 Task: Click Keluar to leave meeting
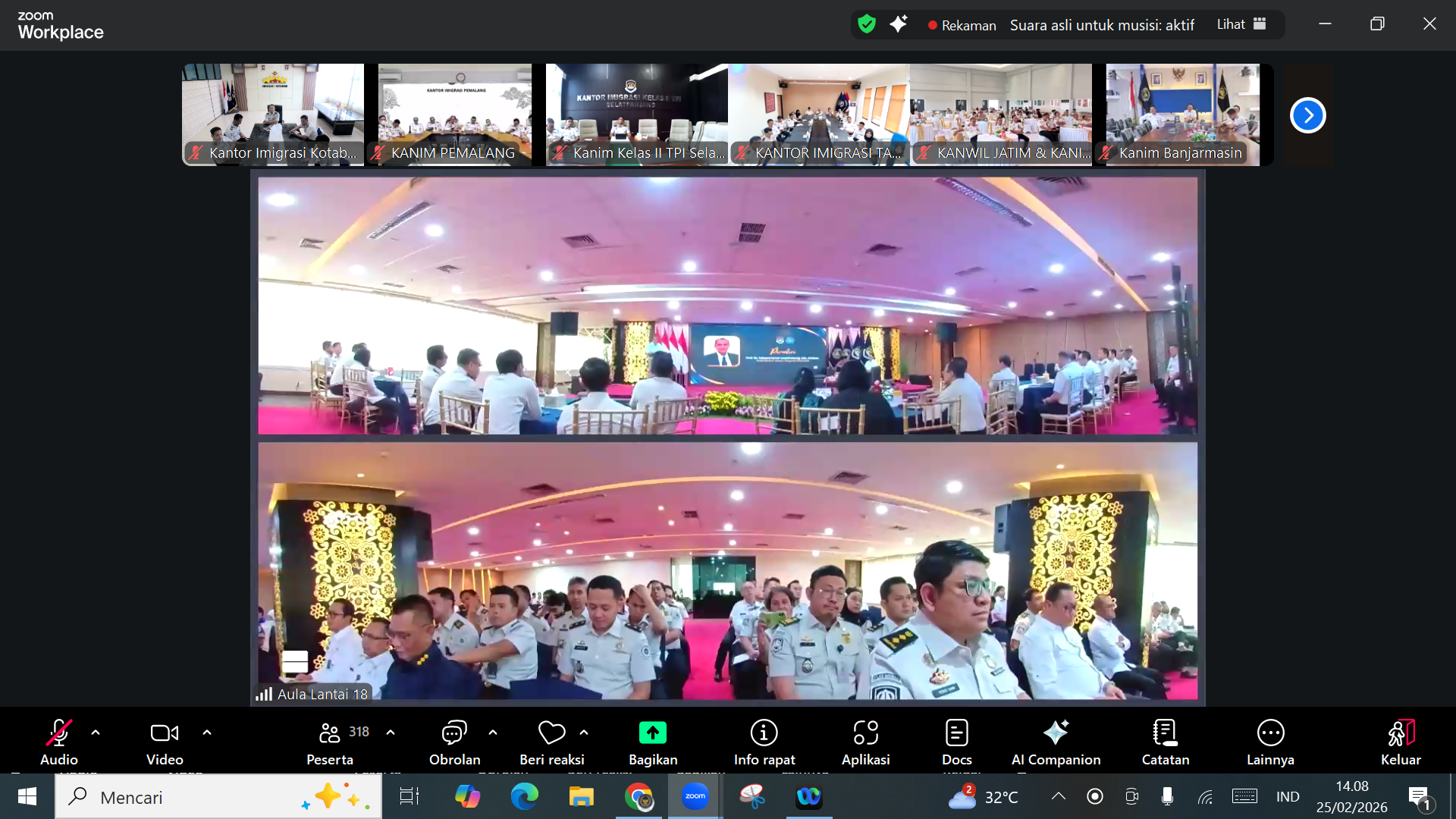click(x=1401, y=742)
